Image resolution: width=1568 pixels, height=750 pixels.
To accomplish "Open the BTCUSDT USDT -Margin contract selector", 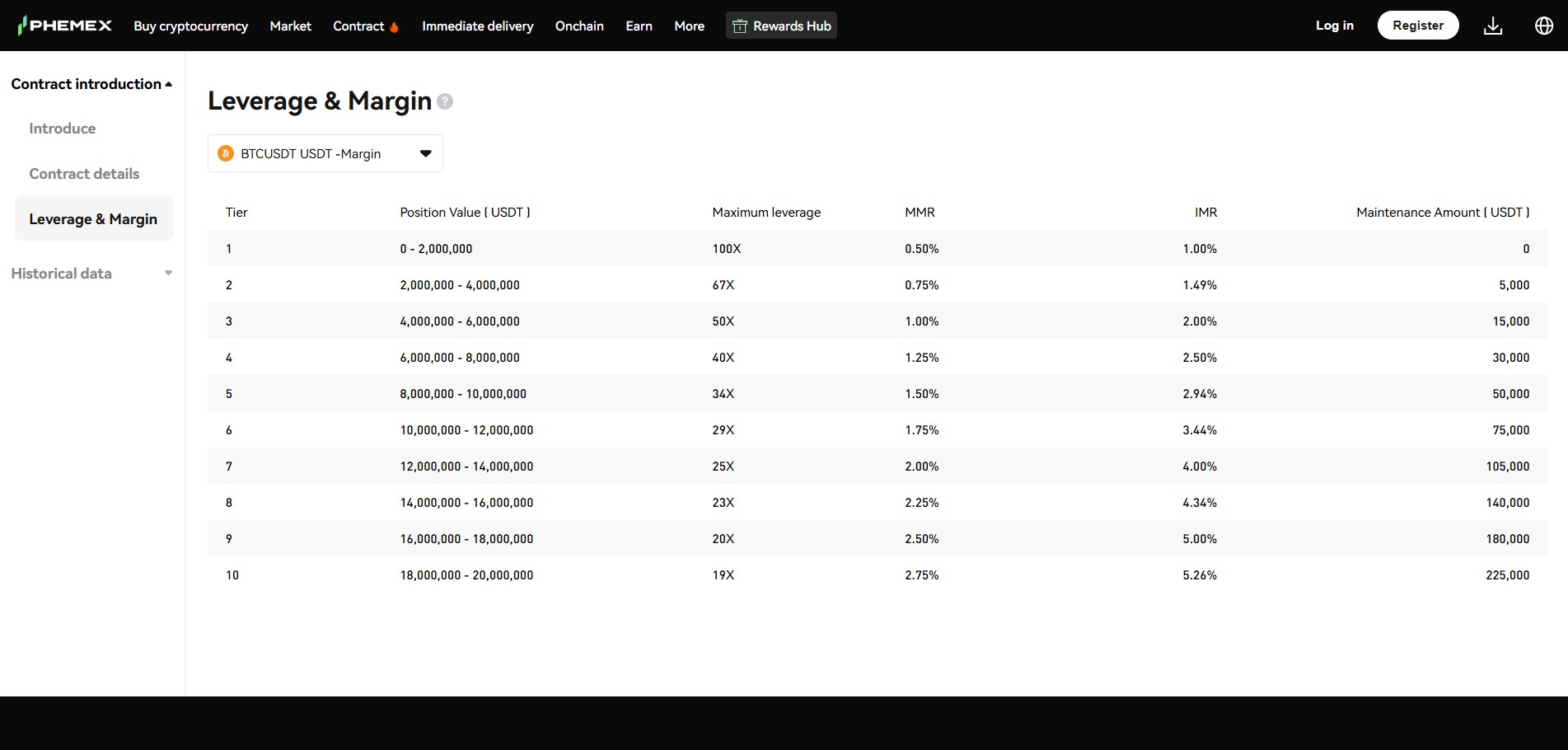I will (x=325, y=153).
